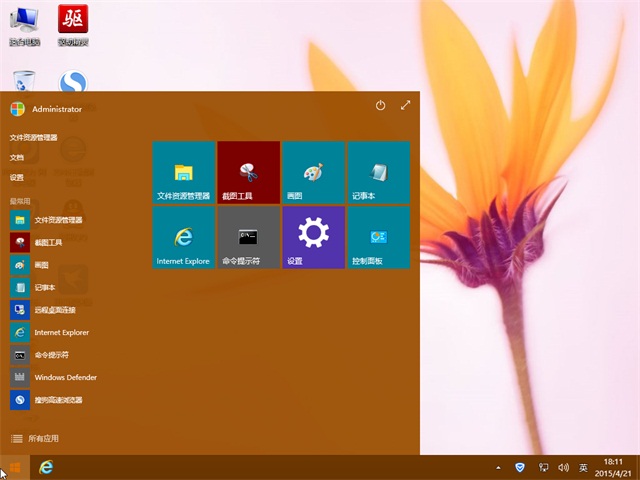This screenshot has height=480, width=640.
Task: Open 搜狗高速浏览器 from most used list
Action: click(x=46, y=400)
